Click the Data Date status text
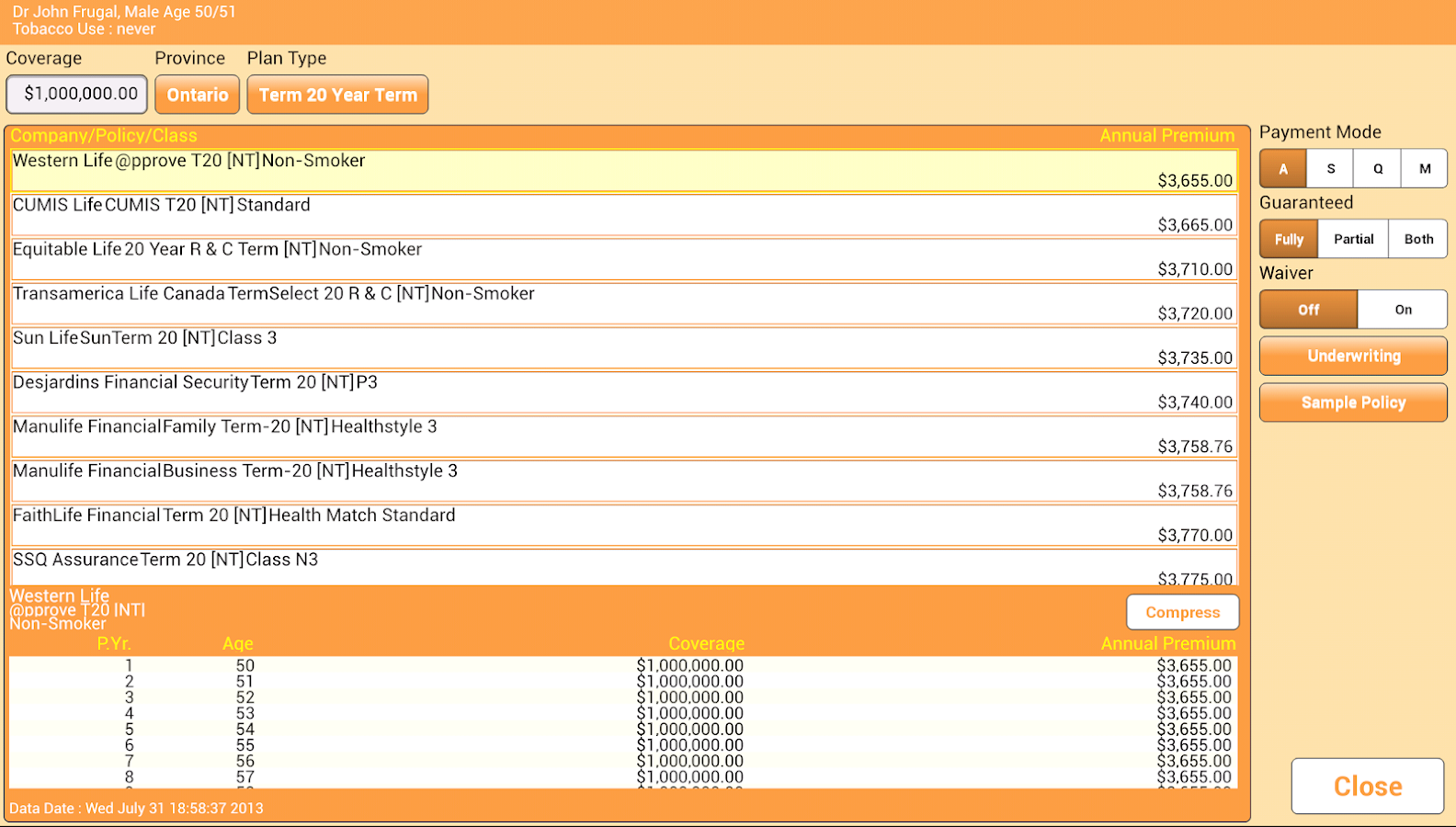1456x827 pixels. (136, 809)
